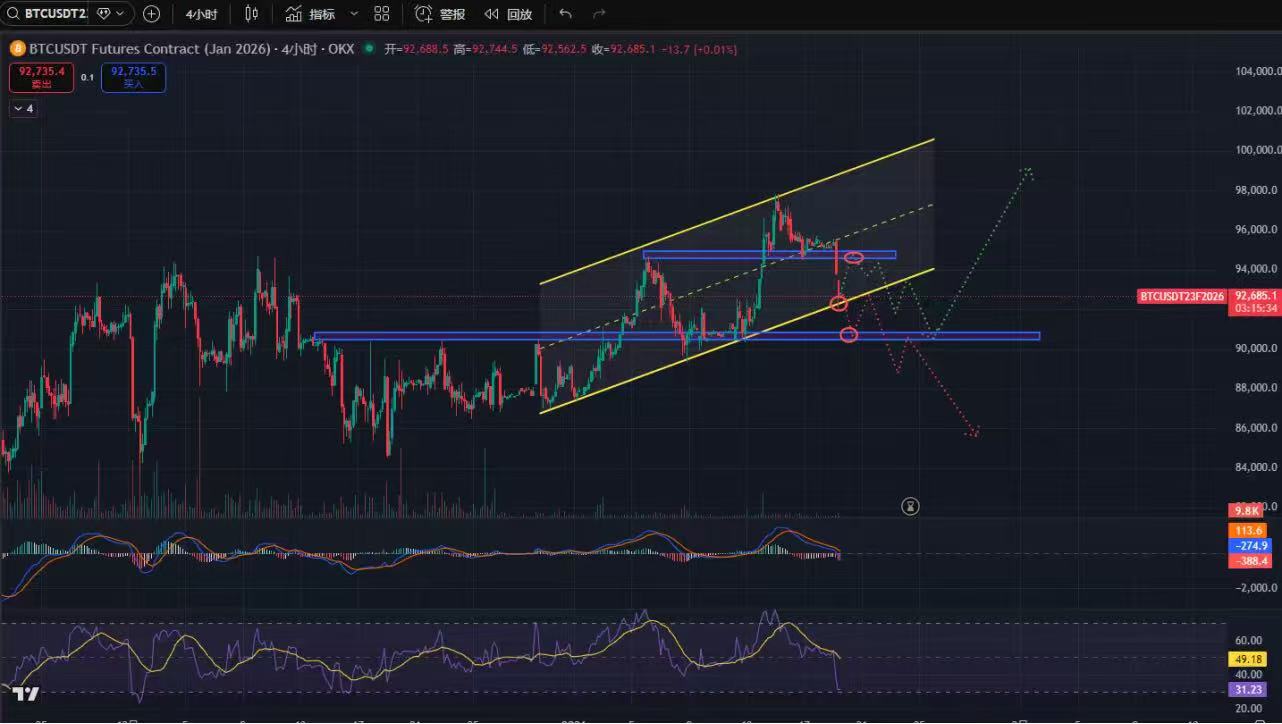Expand the diamond dropdown beside the symbol
This screenshot has width=1282, height=724.
click(110, 14)
